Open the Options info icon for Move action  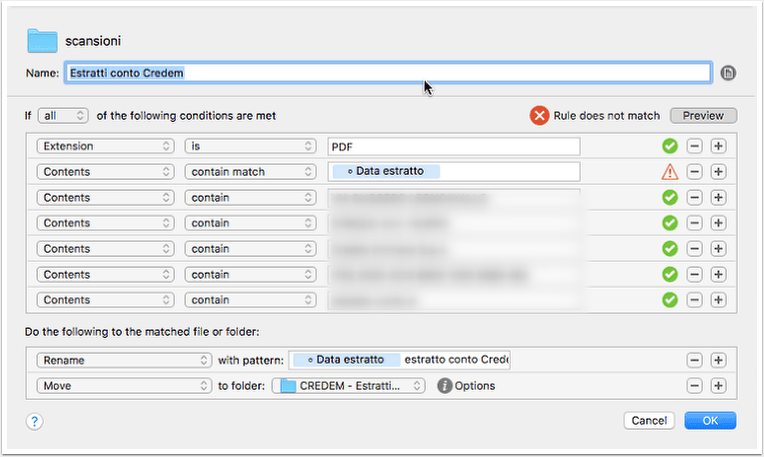pyautogui.click(x=444, y=386)
